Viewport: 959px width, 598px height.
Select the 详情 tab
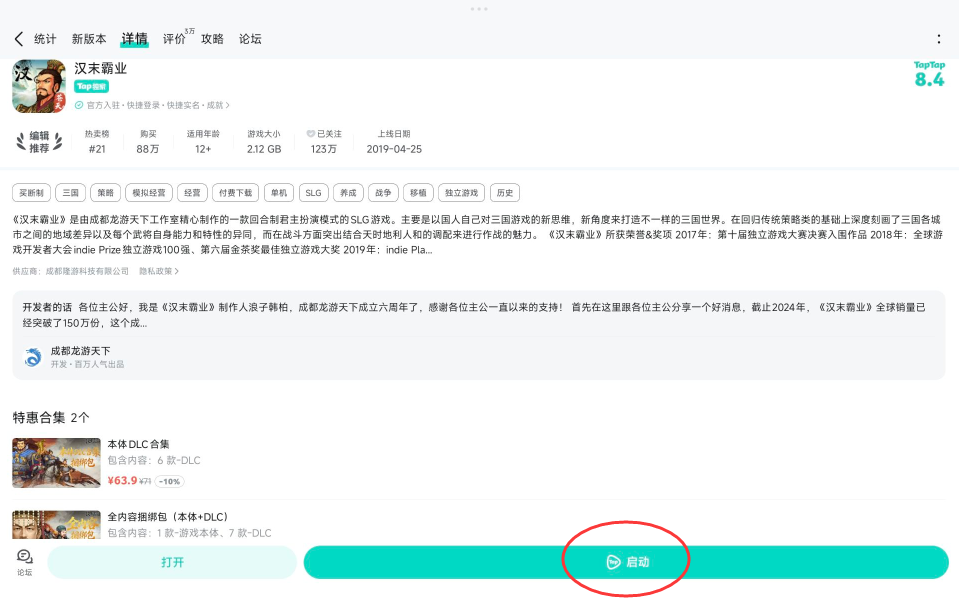pos(134,39)
